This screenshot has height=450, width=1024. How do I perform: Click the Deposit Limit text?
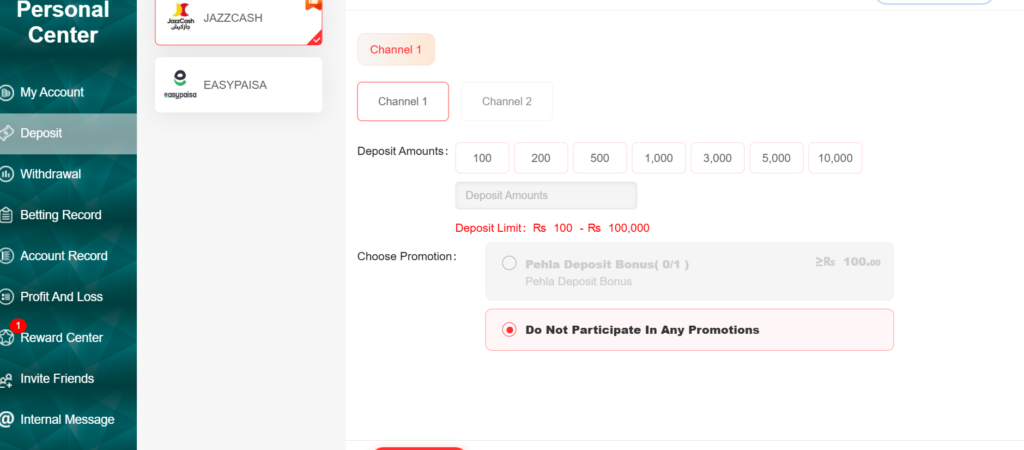(x=552, y=228)
